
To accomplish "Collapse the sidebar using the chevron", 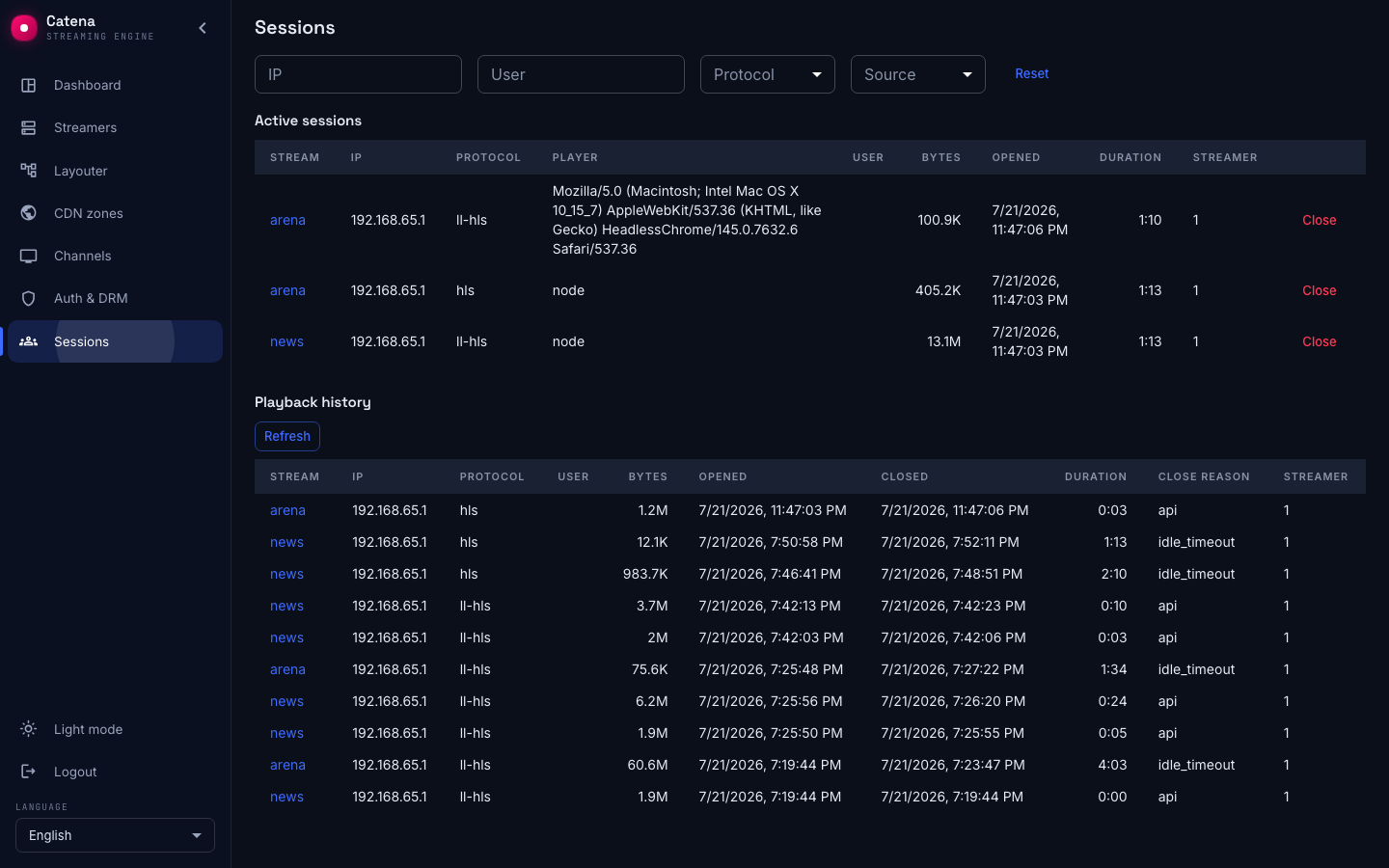I will click(x=203, y=28).
